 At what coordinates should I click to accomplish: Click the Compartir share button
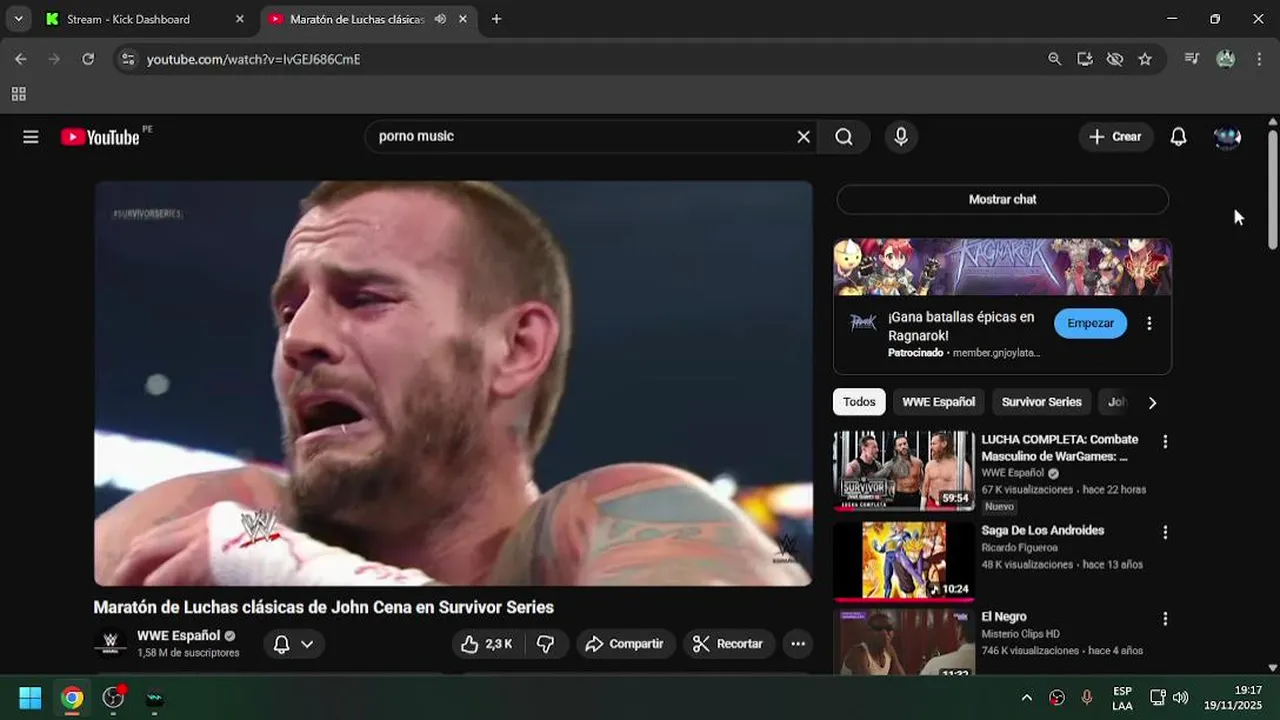click(624, 644)
